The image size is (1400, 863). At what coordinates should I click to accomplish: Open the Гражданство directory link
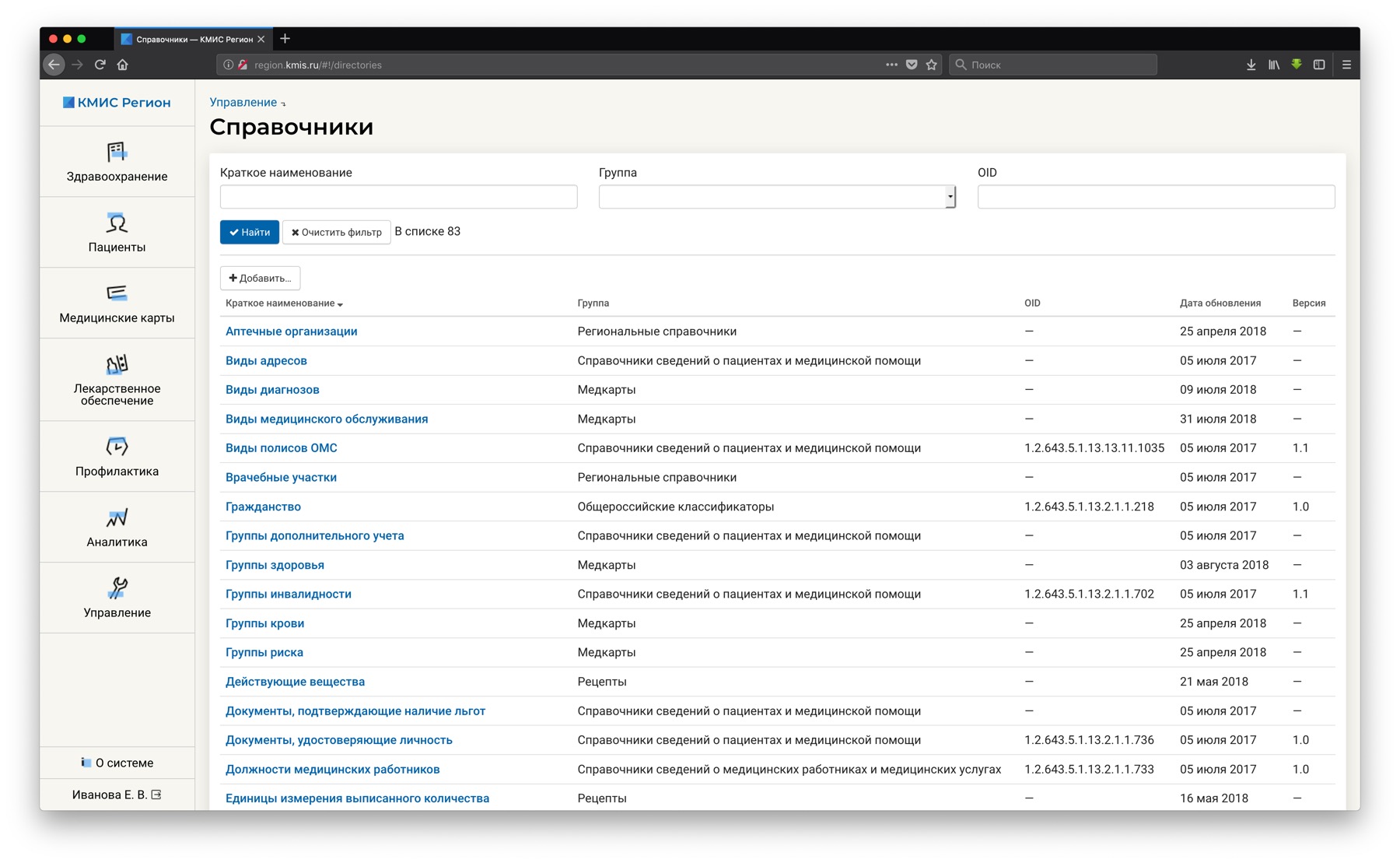tap(263, 507)
